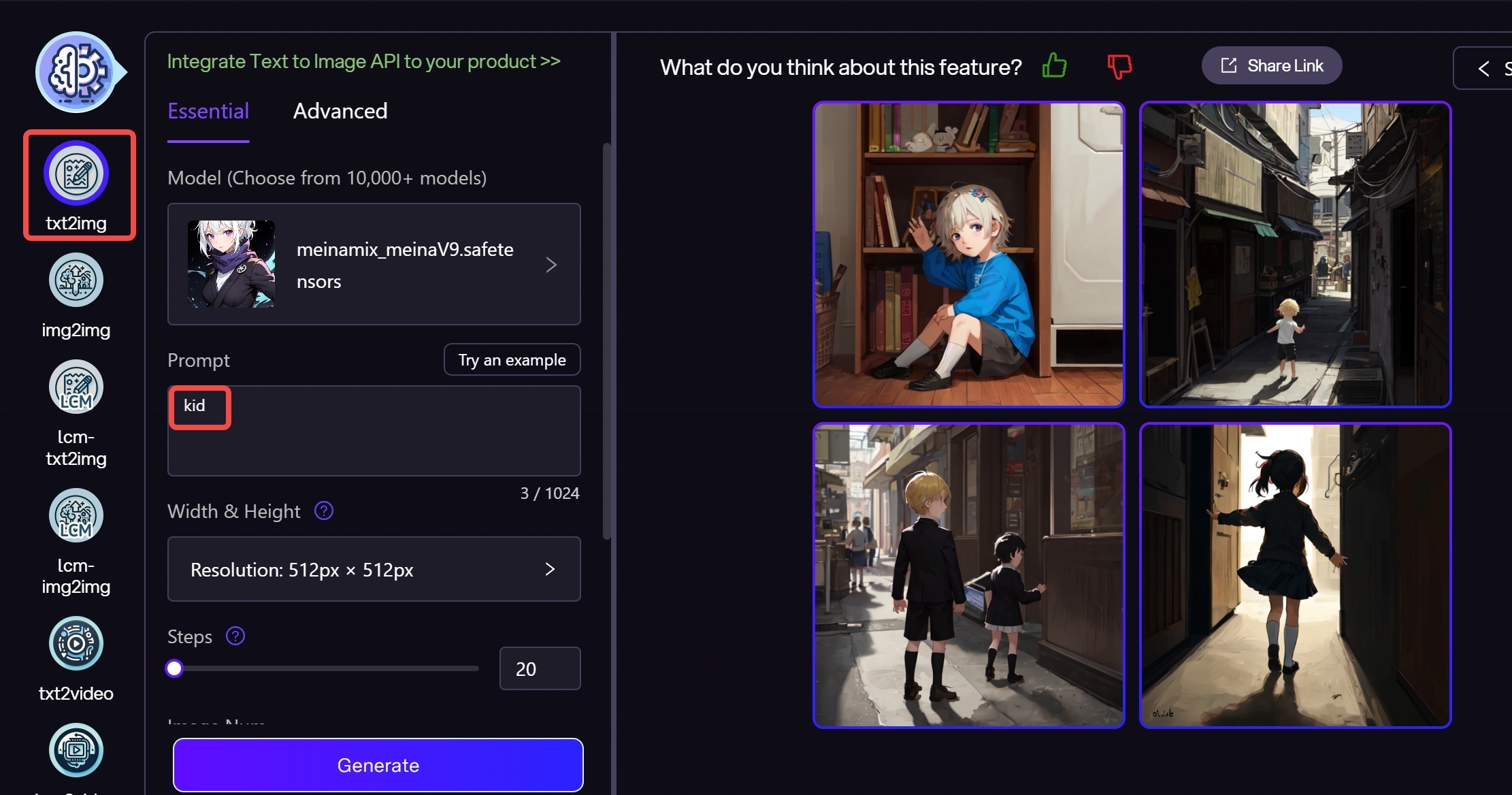Switch to the Advanced tab
This screenshot has height=795, width=1512.
340,111
